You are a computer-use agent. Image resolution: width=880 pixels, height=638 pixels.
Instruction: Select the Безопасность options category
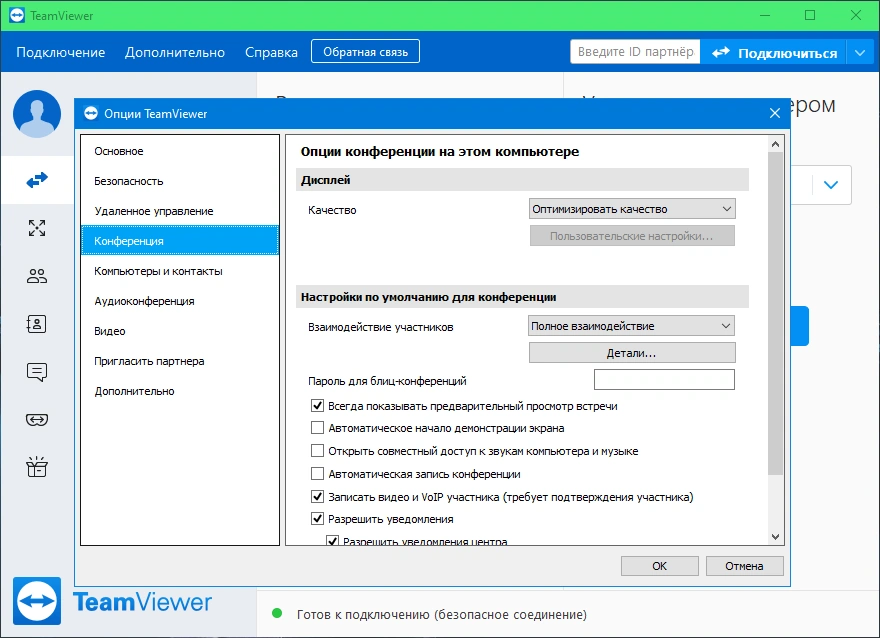click(x=180, y=181)
